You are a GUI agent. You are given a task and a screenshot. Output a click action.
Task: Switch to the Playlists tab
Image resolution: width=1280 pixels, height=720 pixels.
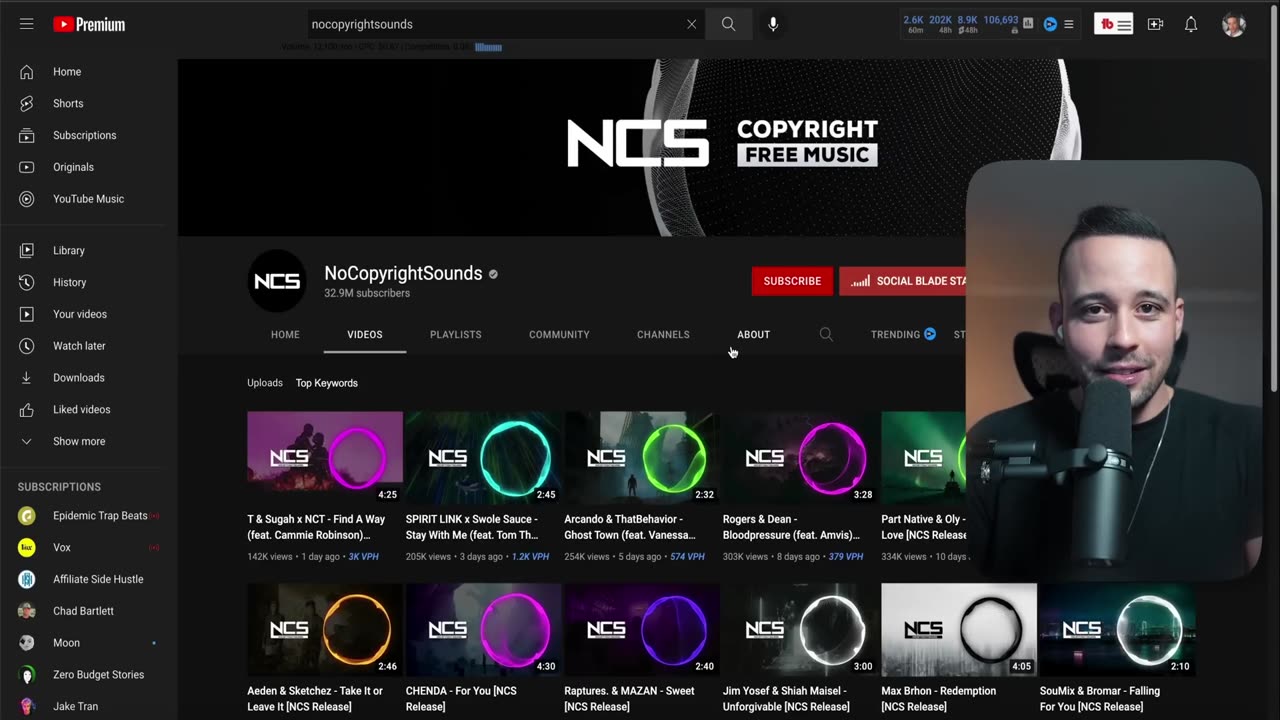[456, 335]
